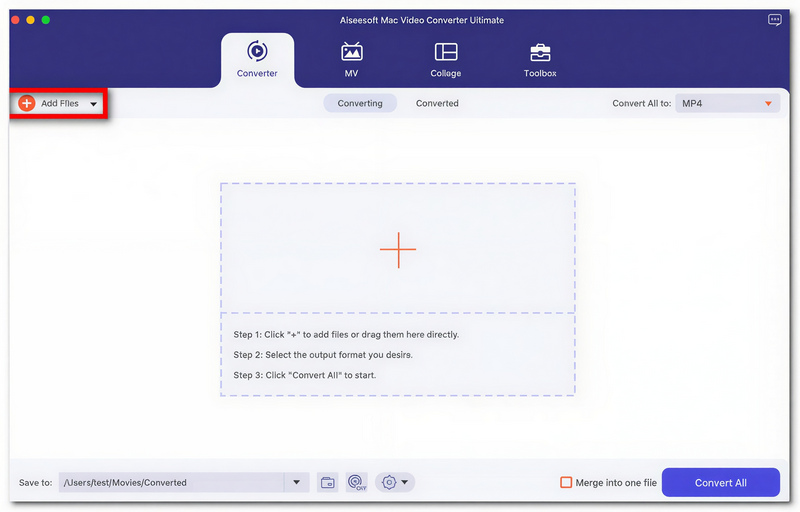Click the 'Step 2: Select the output format' text
The image size is (800, 512).
click(323, 355)
